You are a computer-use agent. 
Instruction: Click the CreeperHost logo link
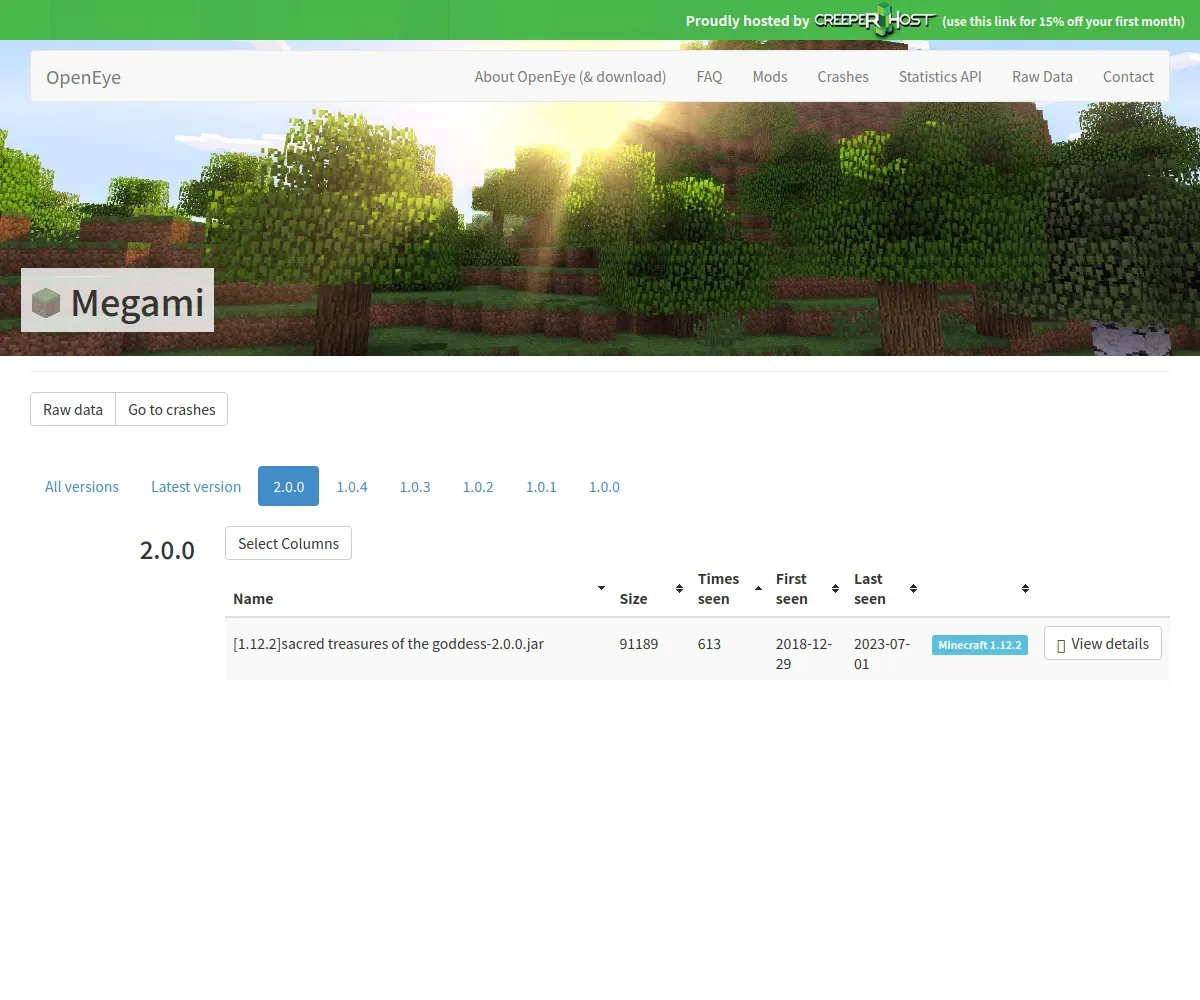click(x=875, y=20)
